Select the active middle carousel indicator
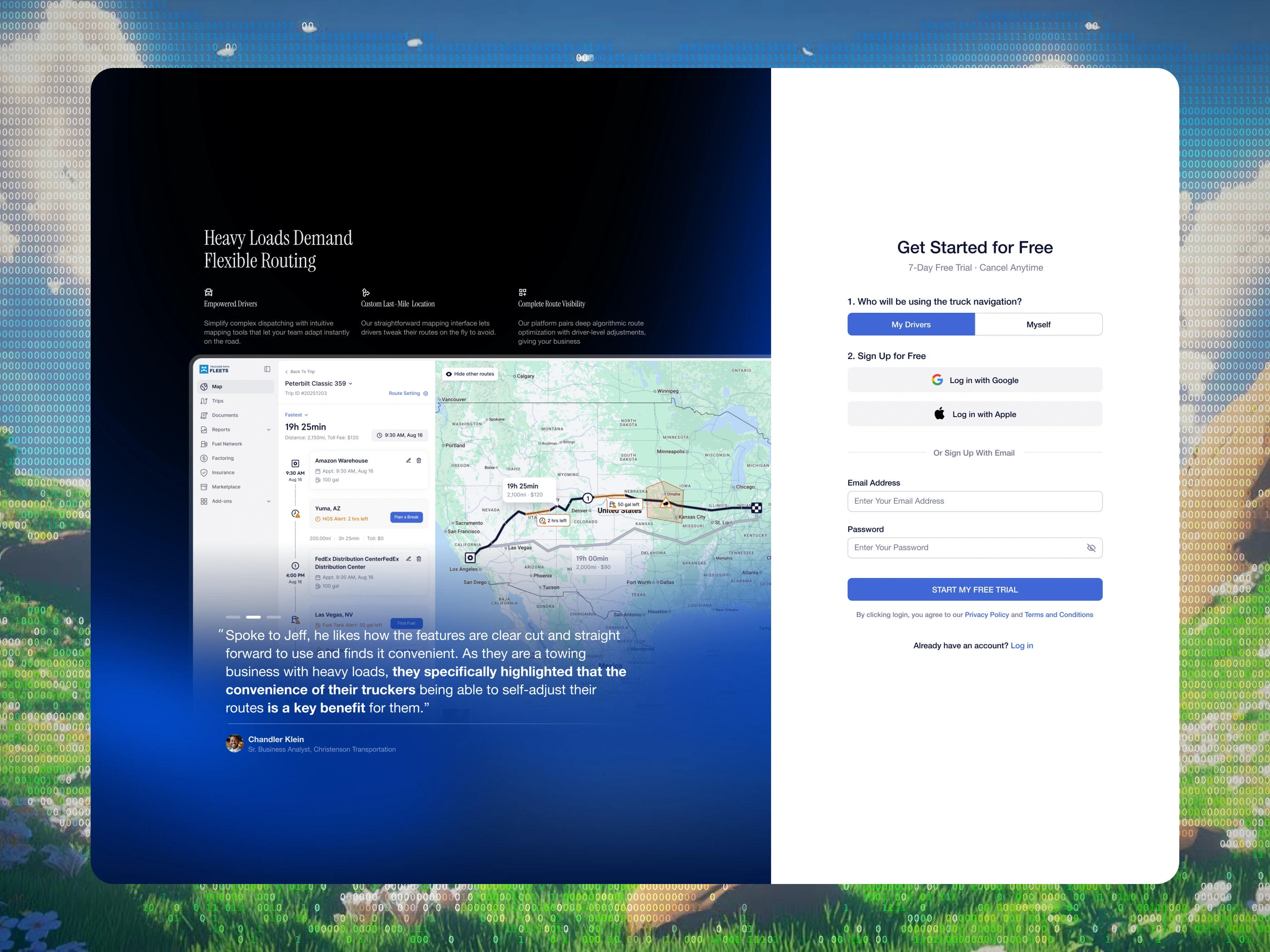 coord(253,617)
